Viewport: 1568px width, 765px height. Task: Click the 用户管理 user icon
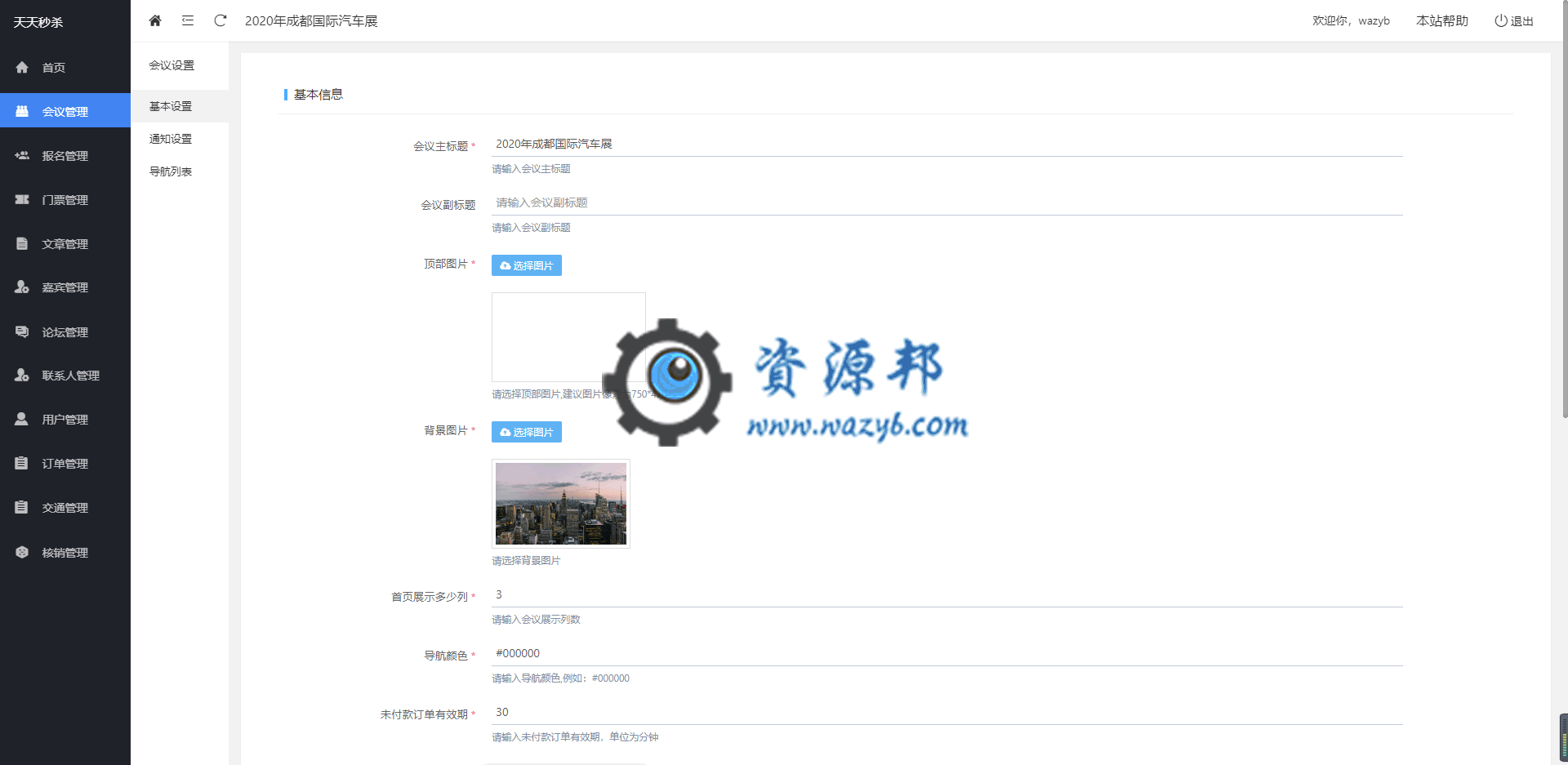(x=22, y=419)
